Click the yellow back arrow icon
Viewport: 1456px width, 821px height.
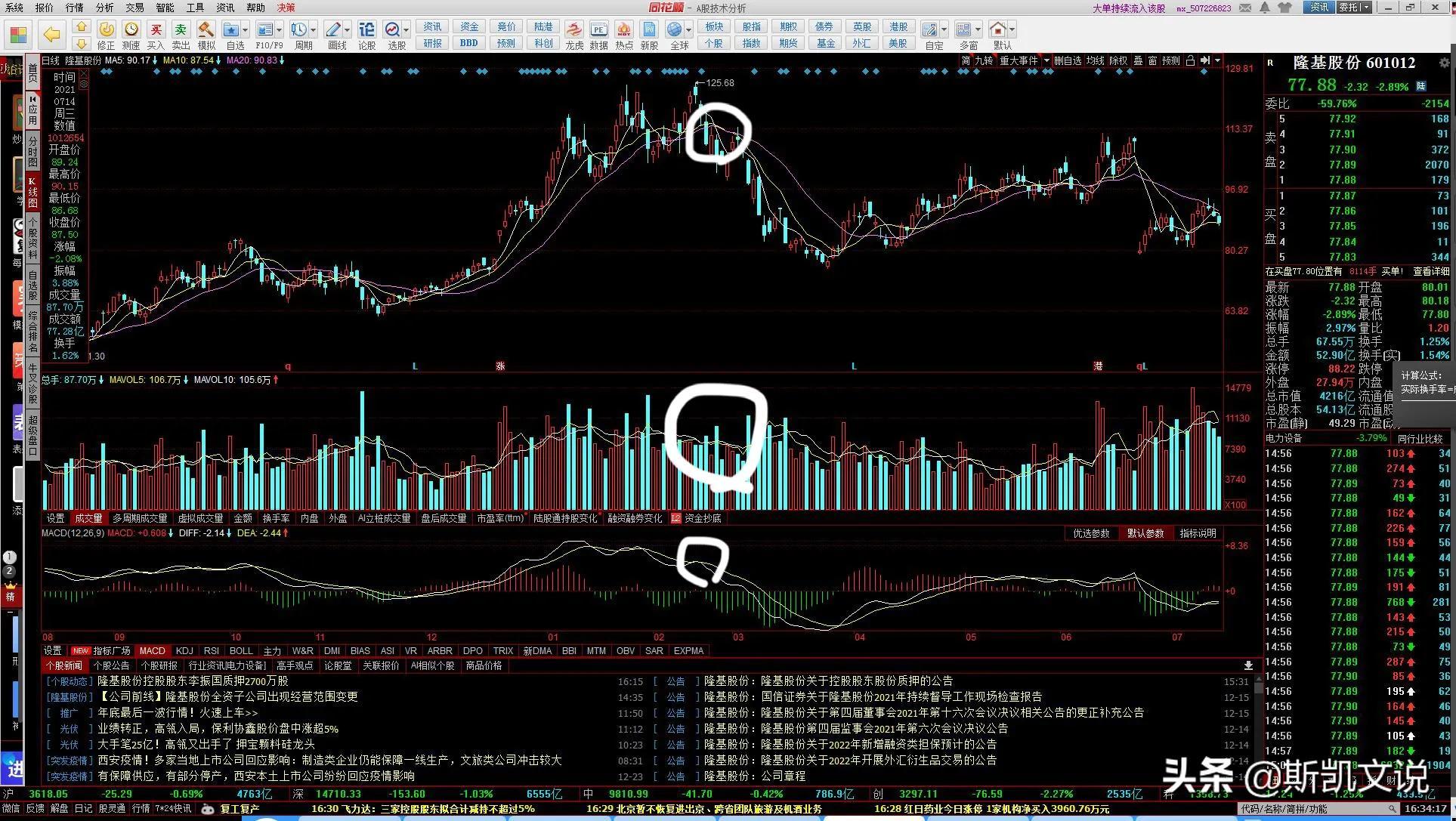pos(51,34)
